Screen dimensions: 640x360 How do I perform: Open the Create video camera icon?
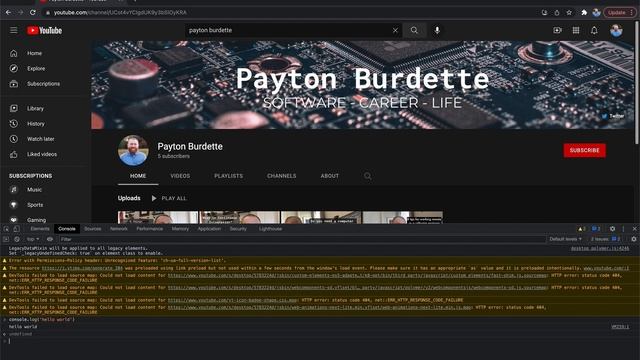(557, 30)
